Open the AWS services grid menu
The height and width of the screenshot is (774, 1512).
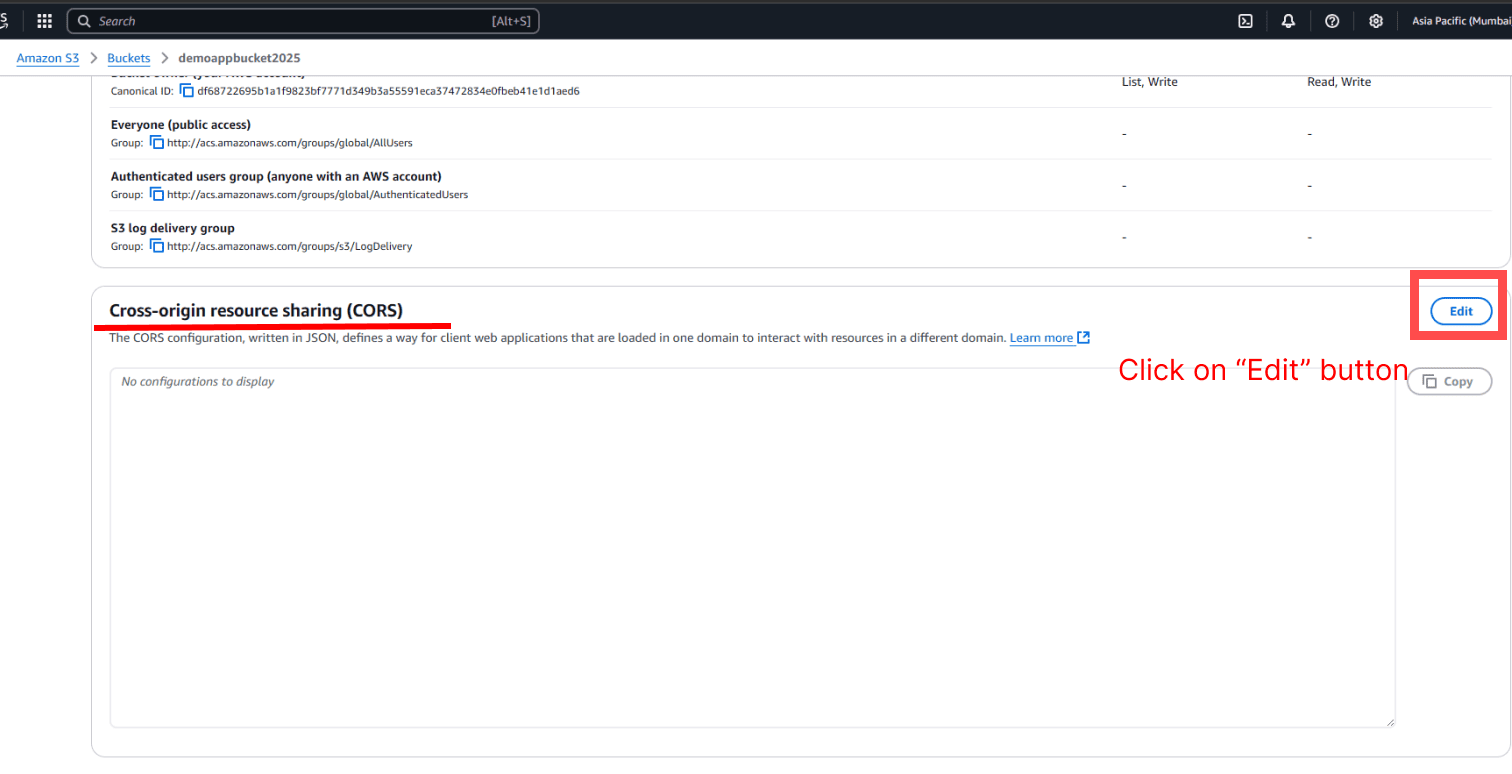coord(43,20)
